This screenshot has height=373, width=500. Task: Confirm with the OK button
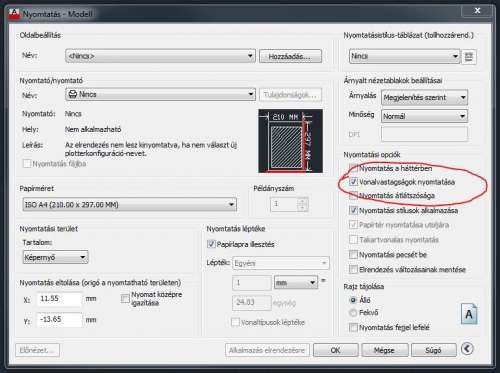point(336,350)
